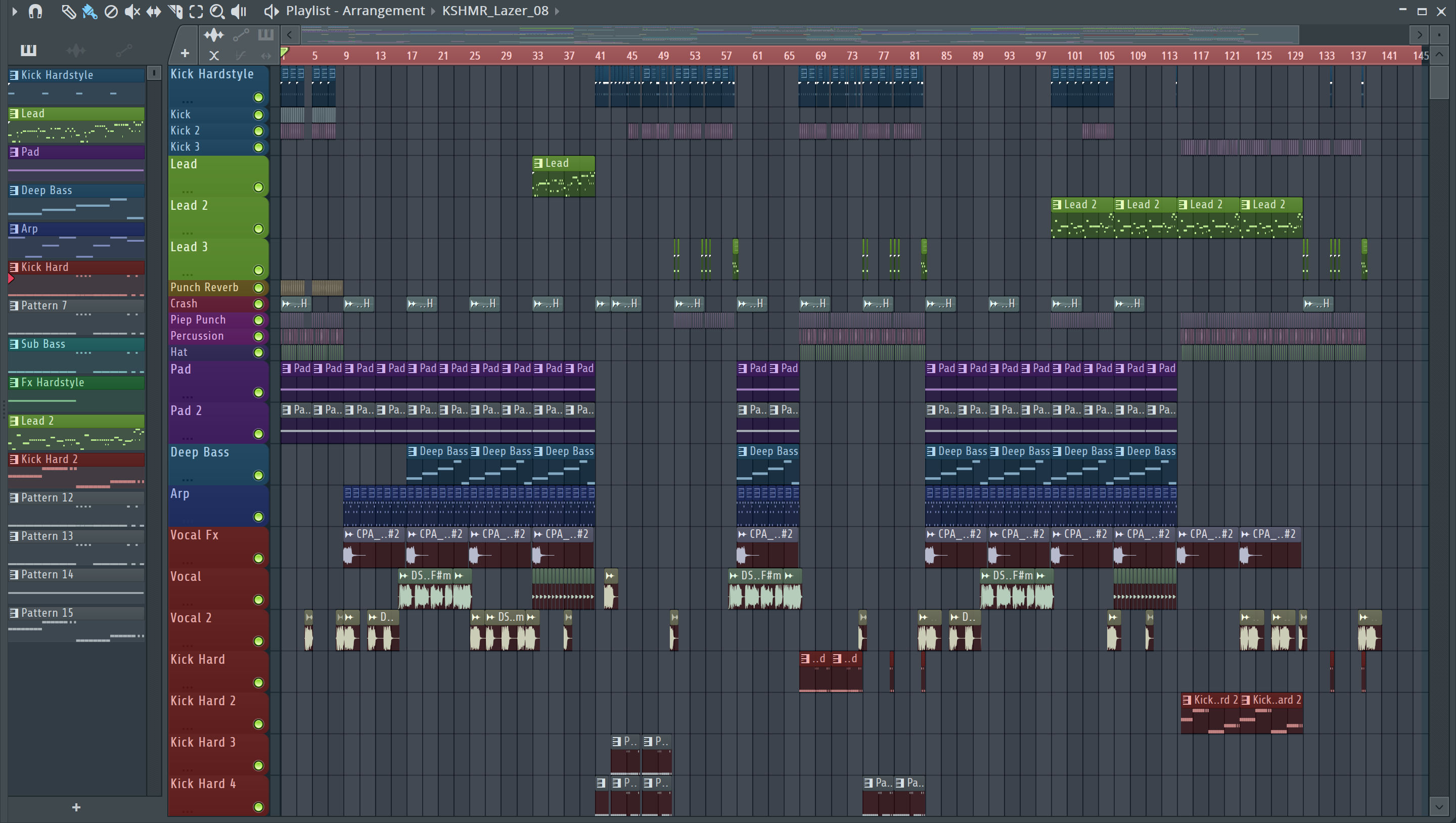Select the Lead clip at bar 33
Image resolution: width=1456 pixels, height=823 pixels.
tap(563, 176)
